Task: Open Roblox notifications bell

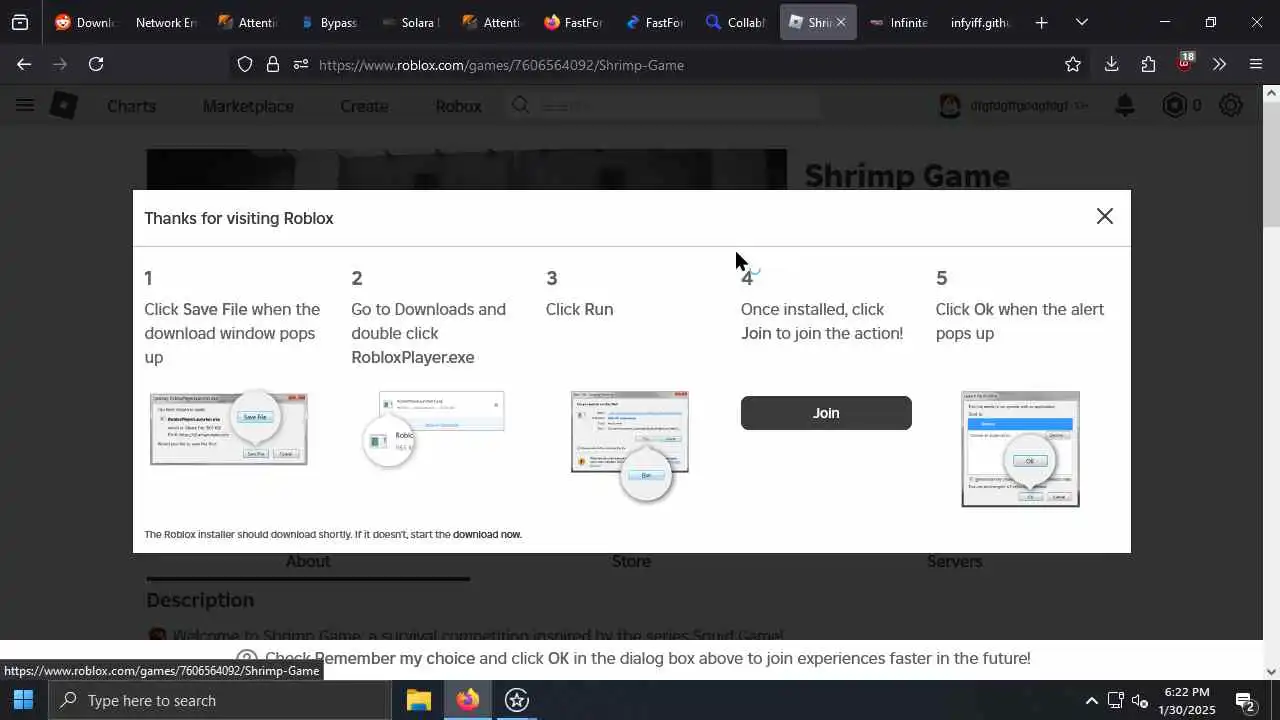Action: tap(1125, 106)
